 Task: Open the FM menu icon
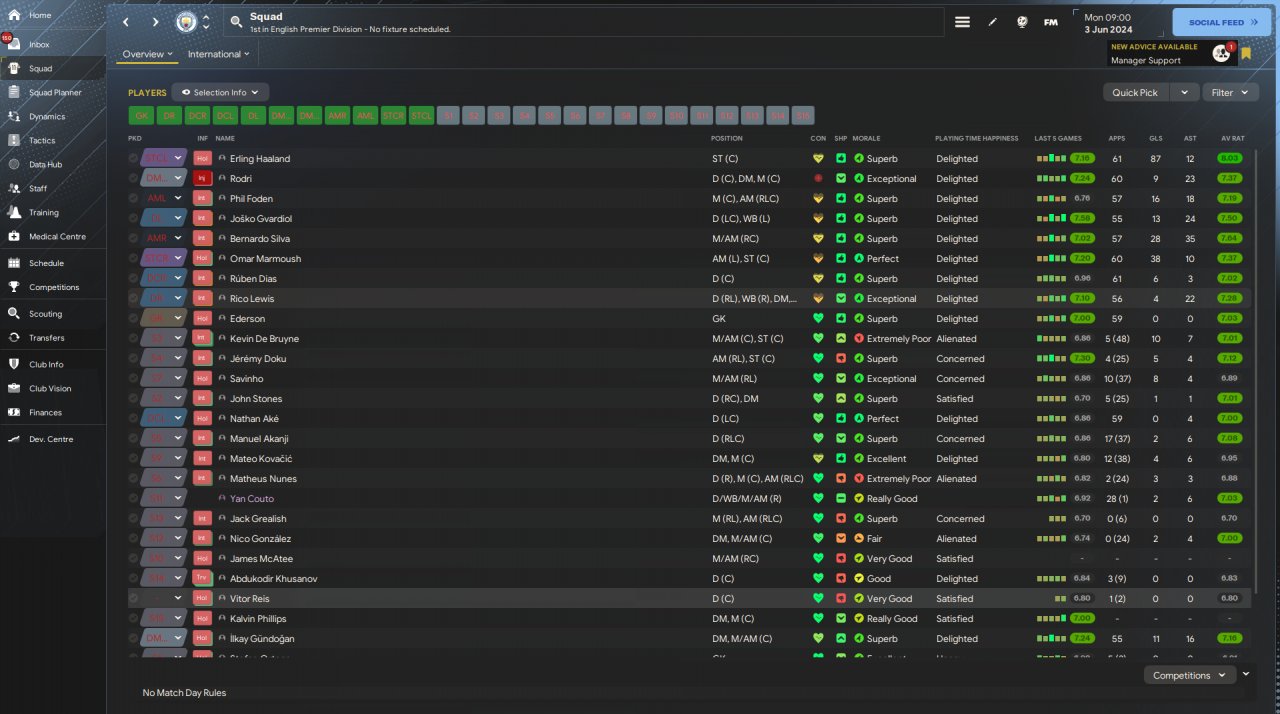[1051, 22]
